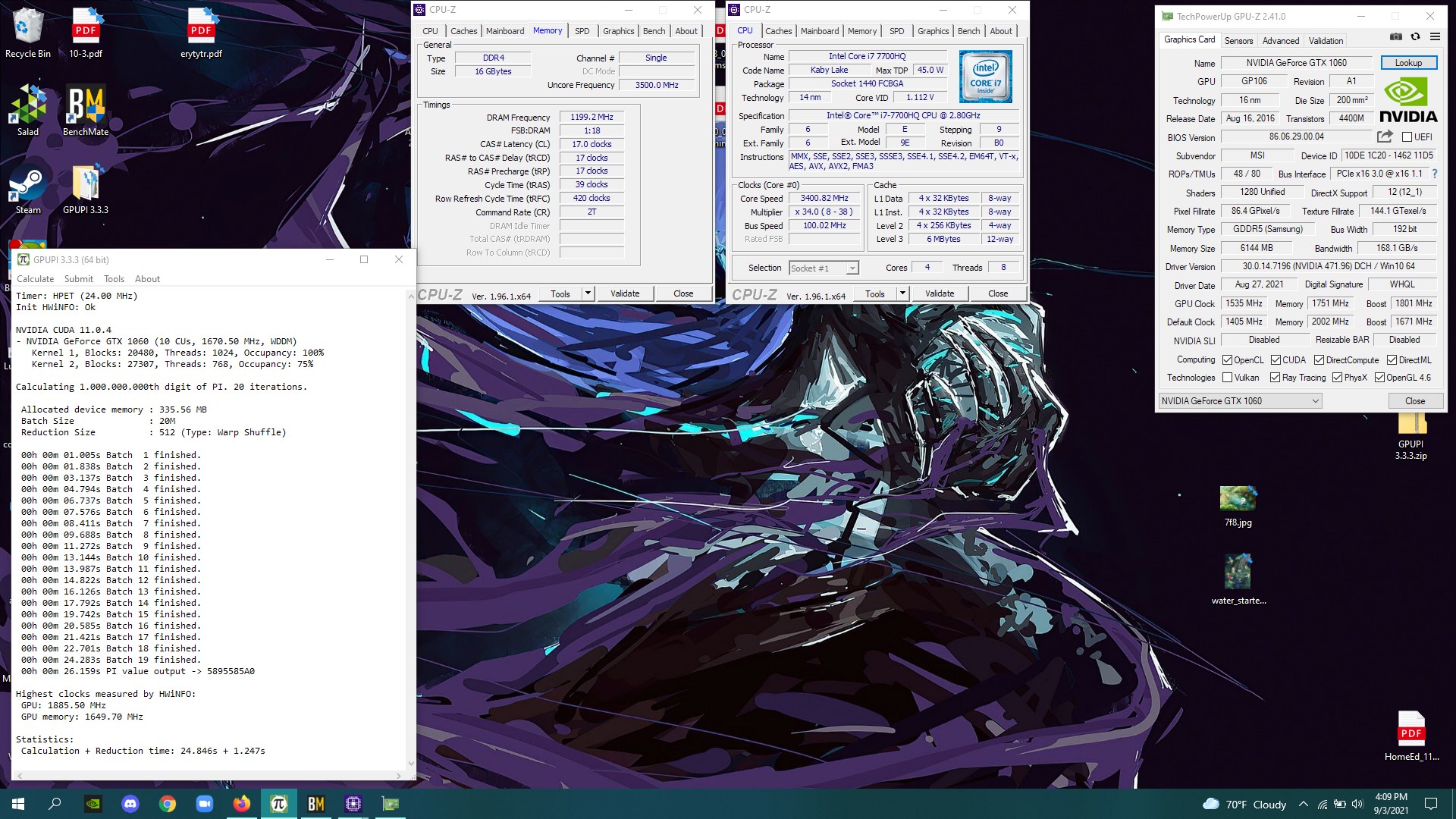
Task: Launch the BenchMate desktop shortcut
Action: [86, 111]
